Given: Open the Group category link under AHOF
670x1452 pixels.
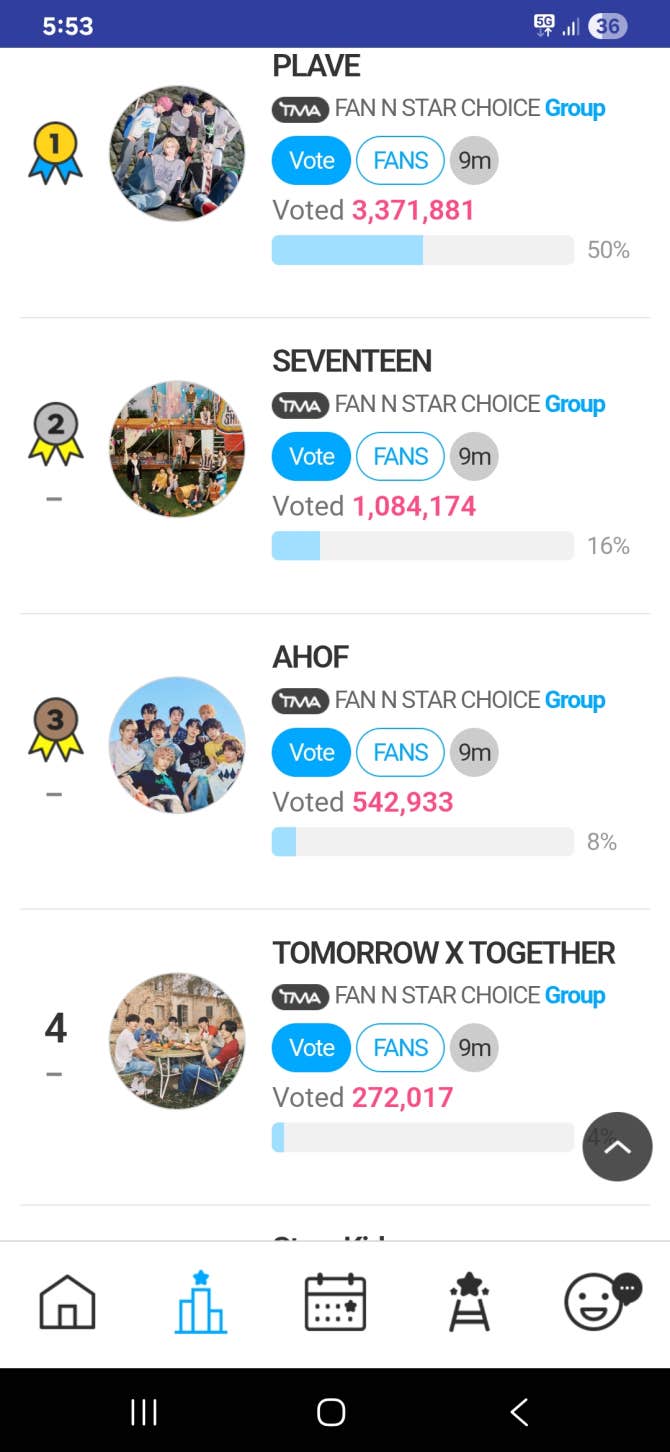Looking at the screenshot, I should click(574, 700).
